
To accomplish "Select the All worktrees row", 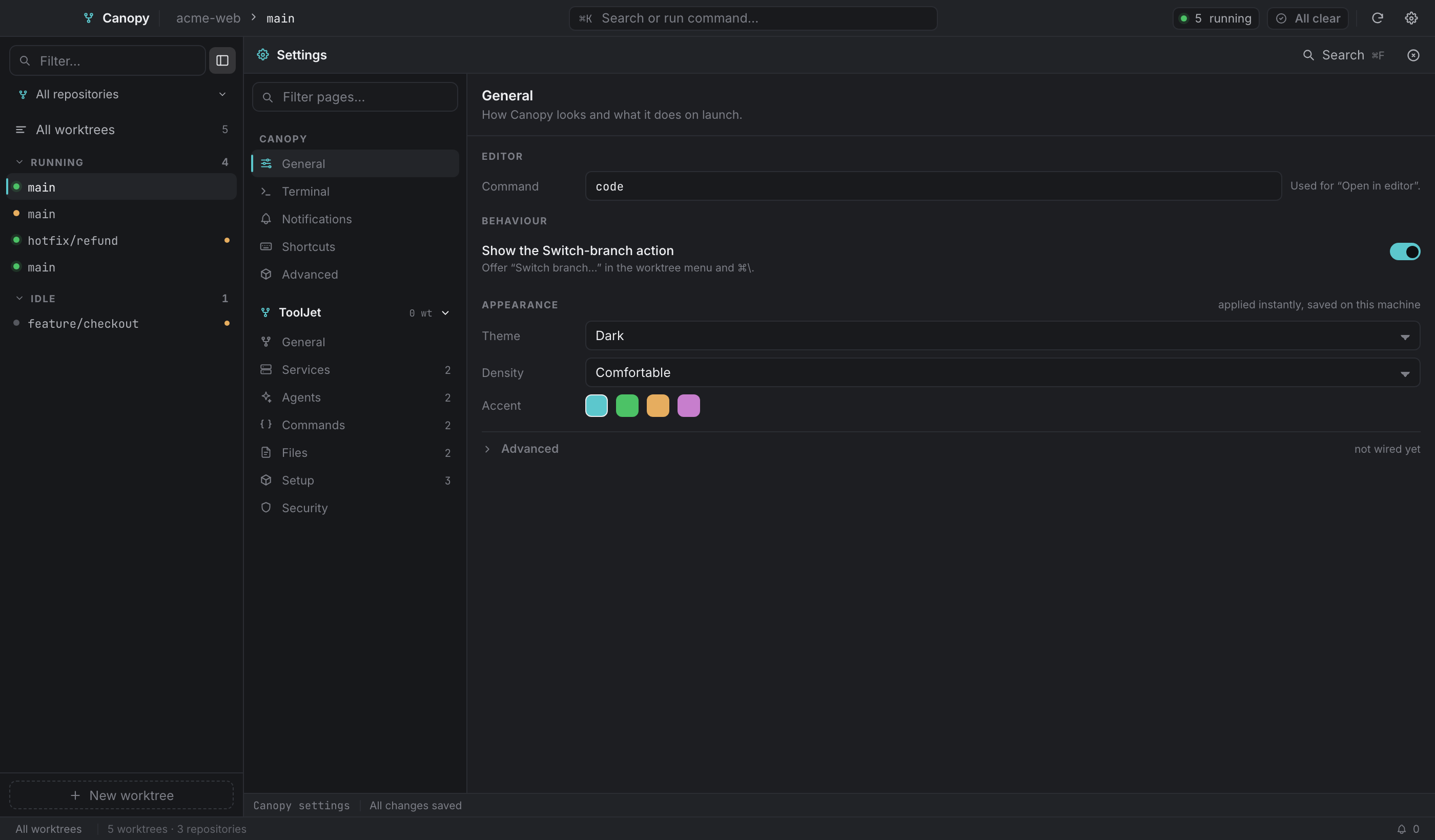I will tap(122, 130).
